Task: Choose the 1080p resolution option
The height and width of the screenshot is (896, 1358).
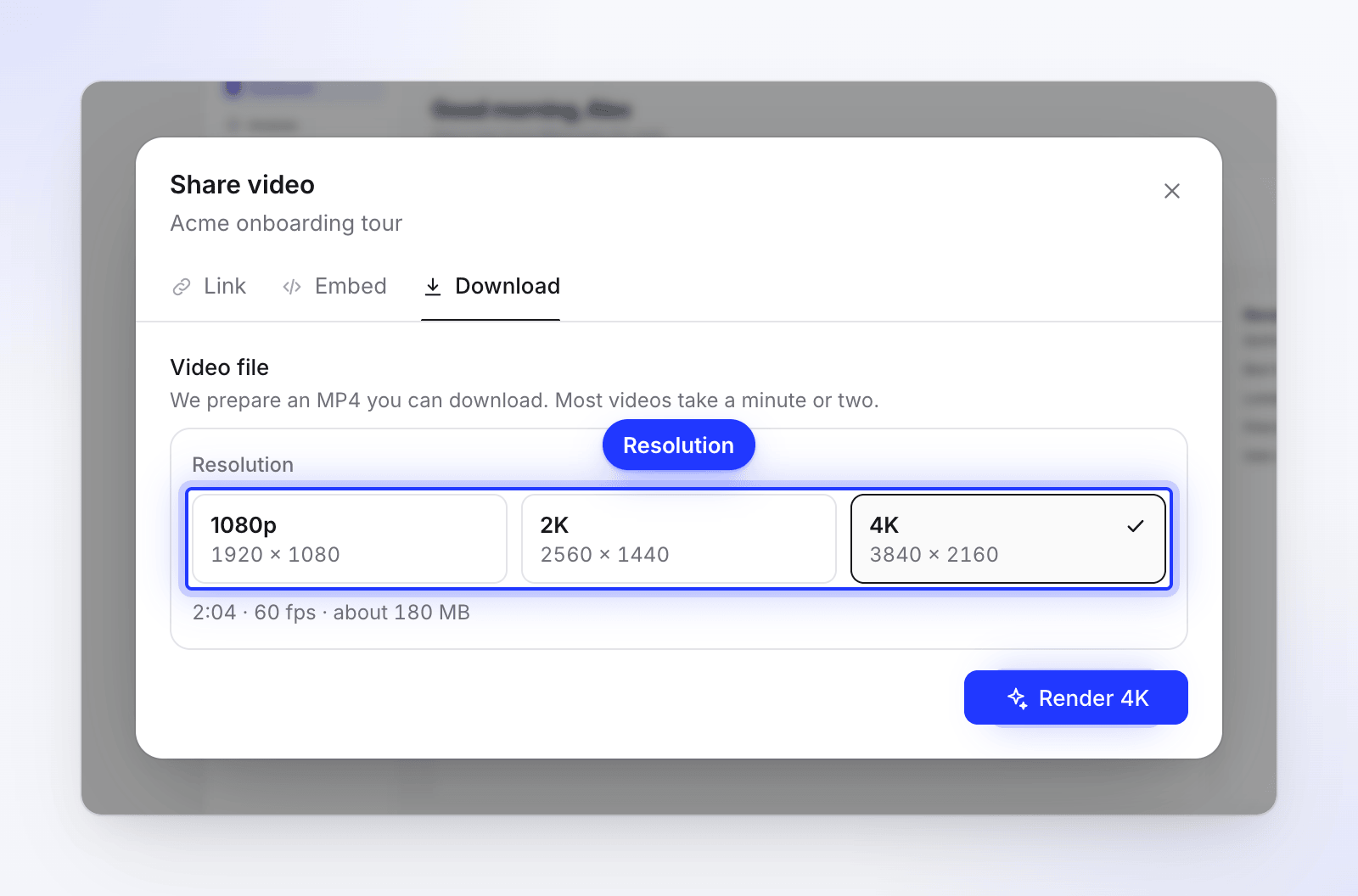Action: coord(350,539)
